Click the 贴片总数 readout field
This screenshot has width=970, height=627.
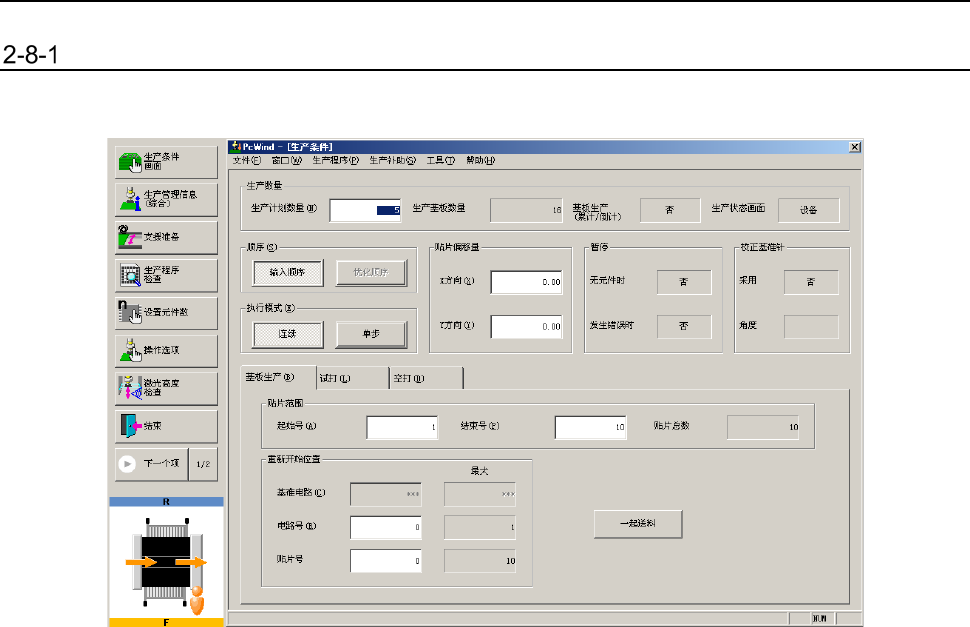tap(763, 427)
